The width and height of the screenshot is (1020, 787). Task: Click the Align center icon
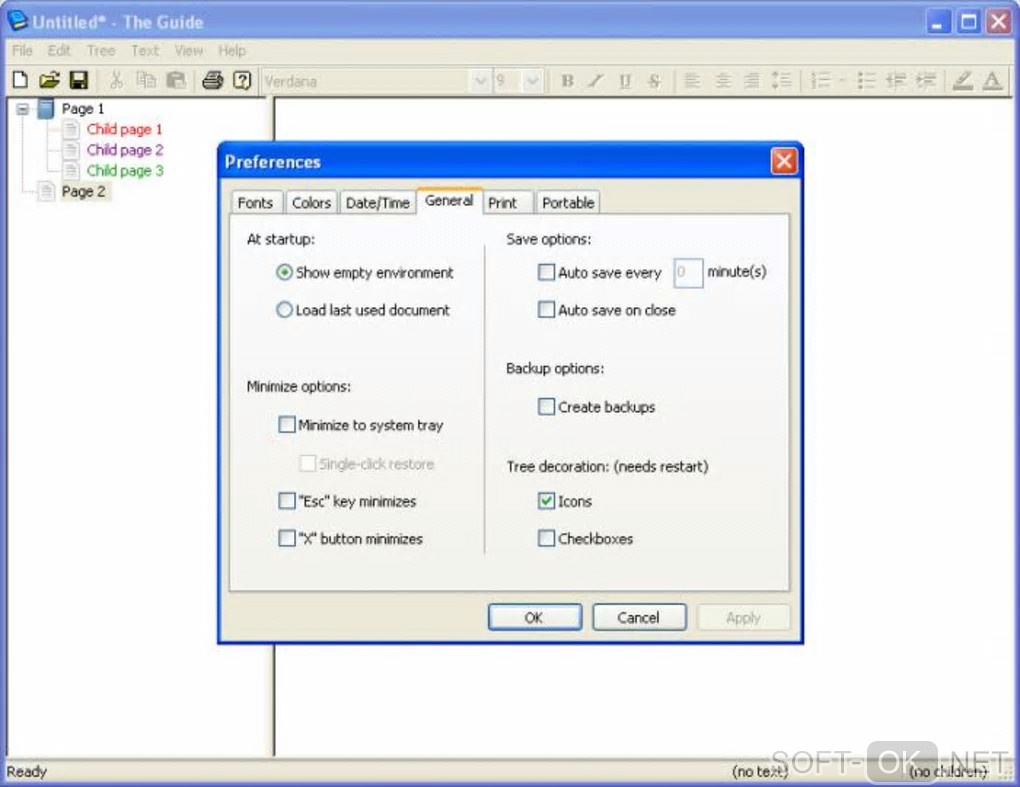(722, 81)
